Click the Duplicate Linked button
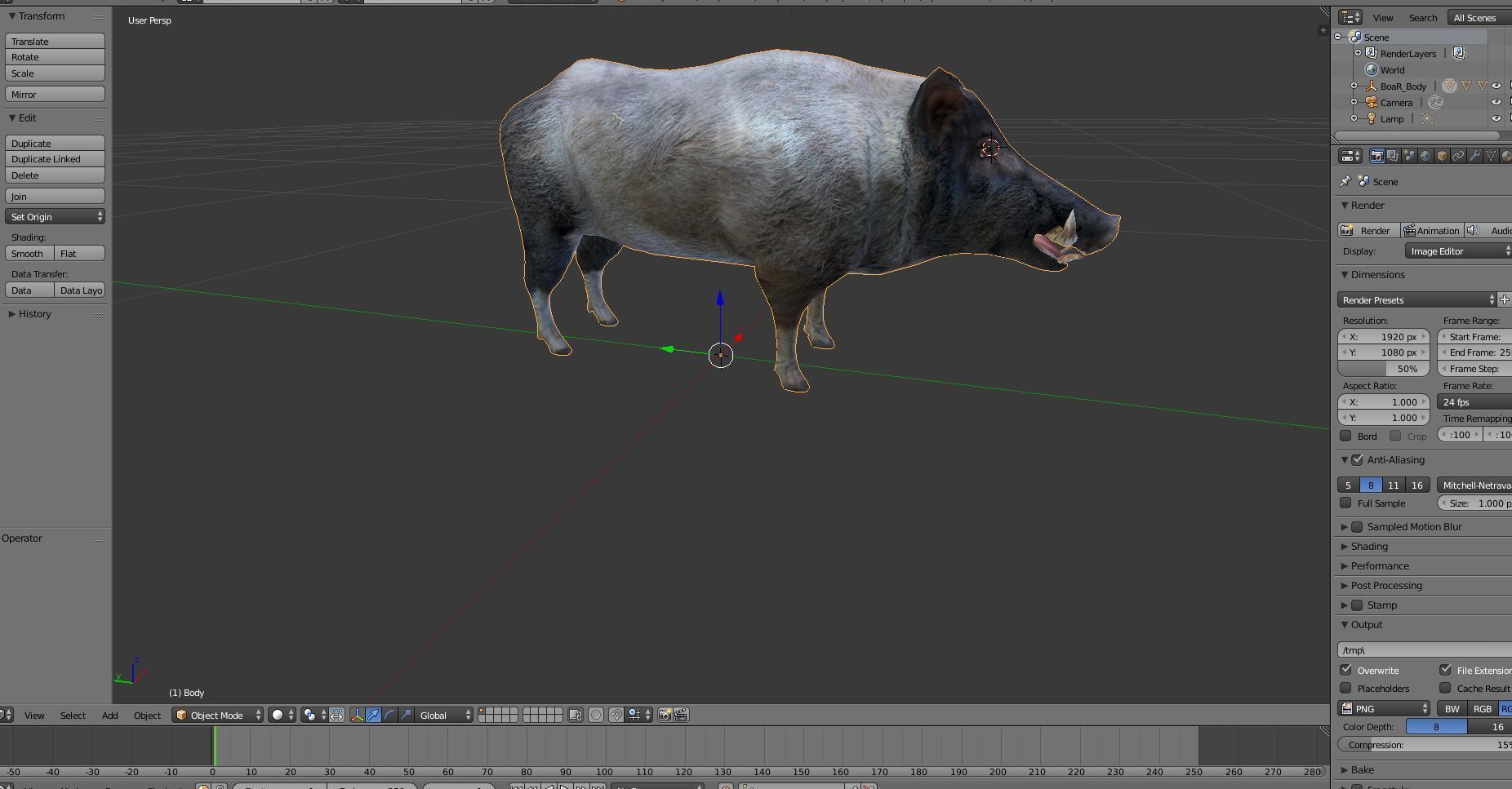 pos(55,158)
